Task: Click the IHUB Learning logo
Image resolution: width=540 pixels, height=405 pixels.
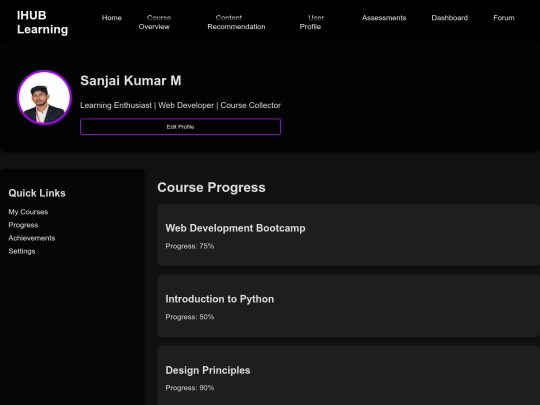Action: pos(42,22)
